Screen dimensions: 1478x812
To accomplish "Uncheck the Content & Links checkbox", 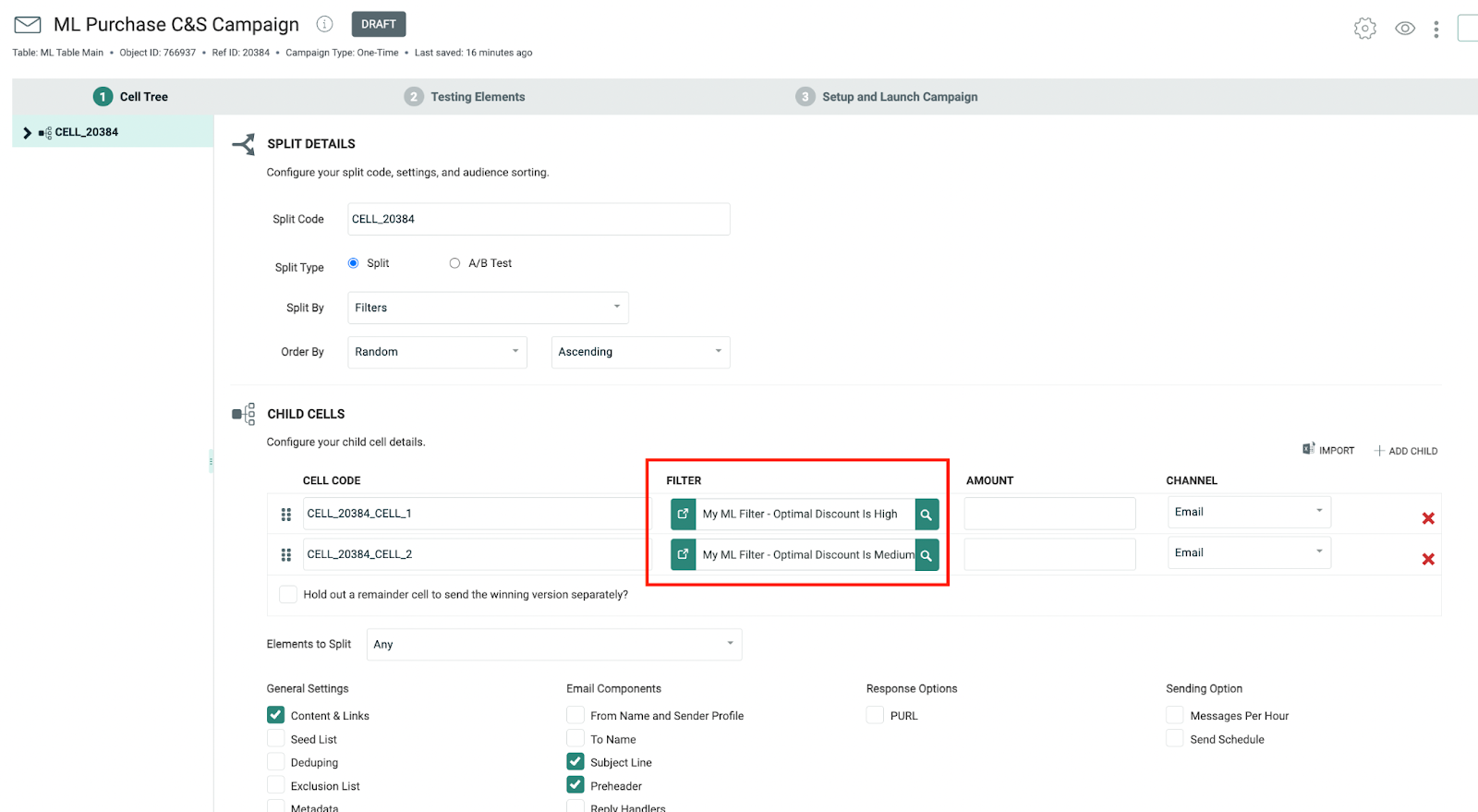I will tap(276, 715).
